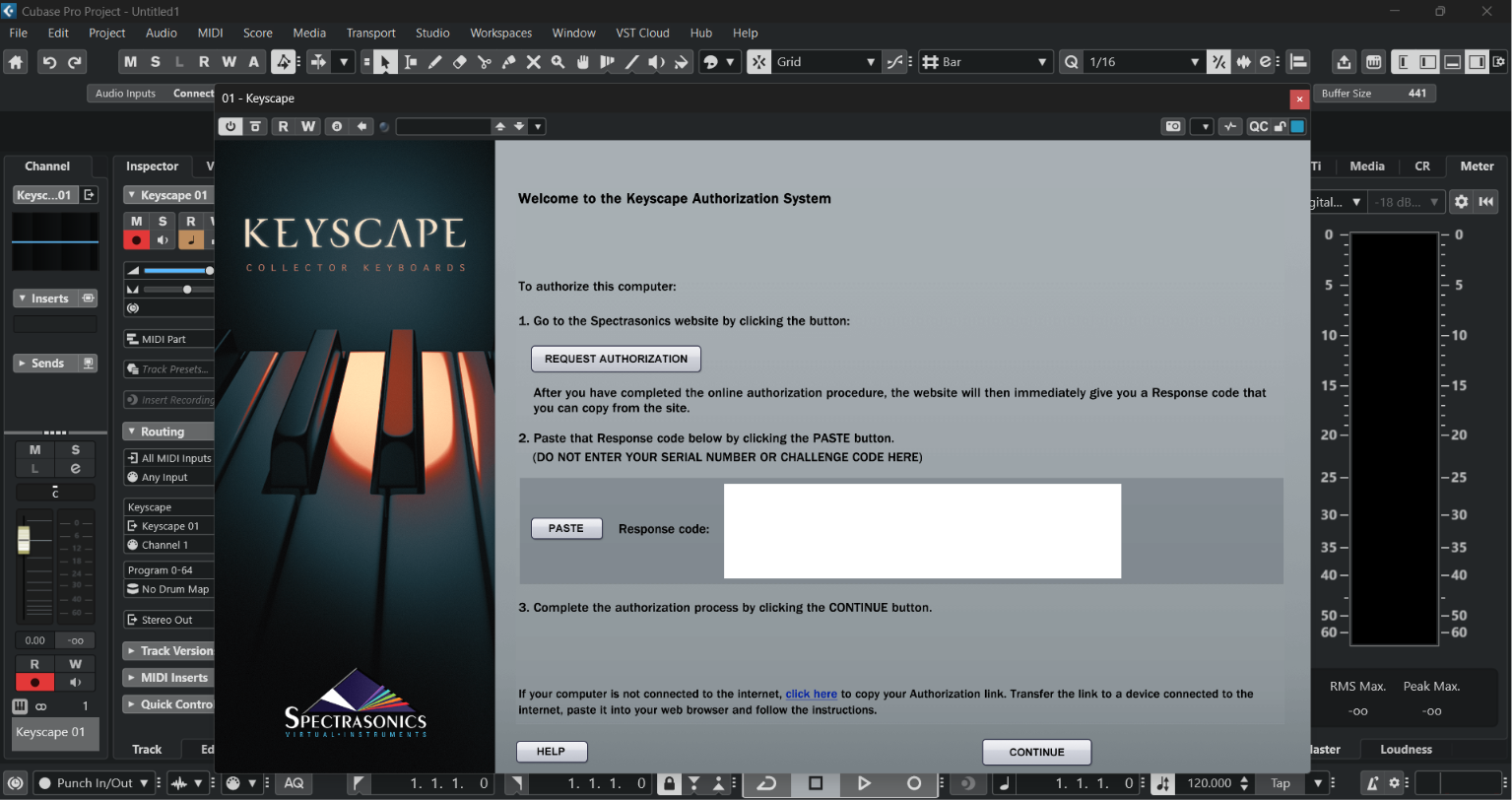Click the AQ button in transport bar
Viewport: 1512px width, 800px height.
(x=294, y=783)
